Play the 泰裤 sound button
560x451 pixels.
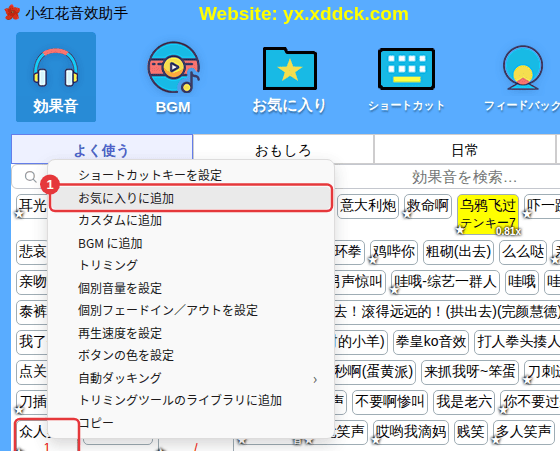point(32,312)
